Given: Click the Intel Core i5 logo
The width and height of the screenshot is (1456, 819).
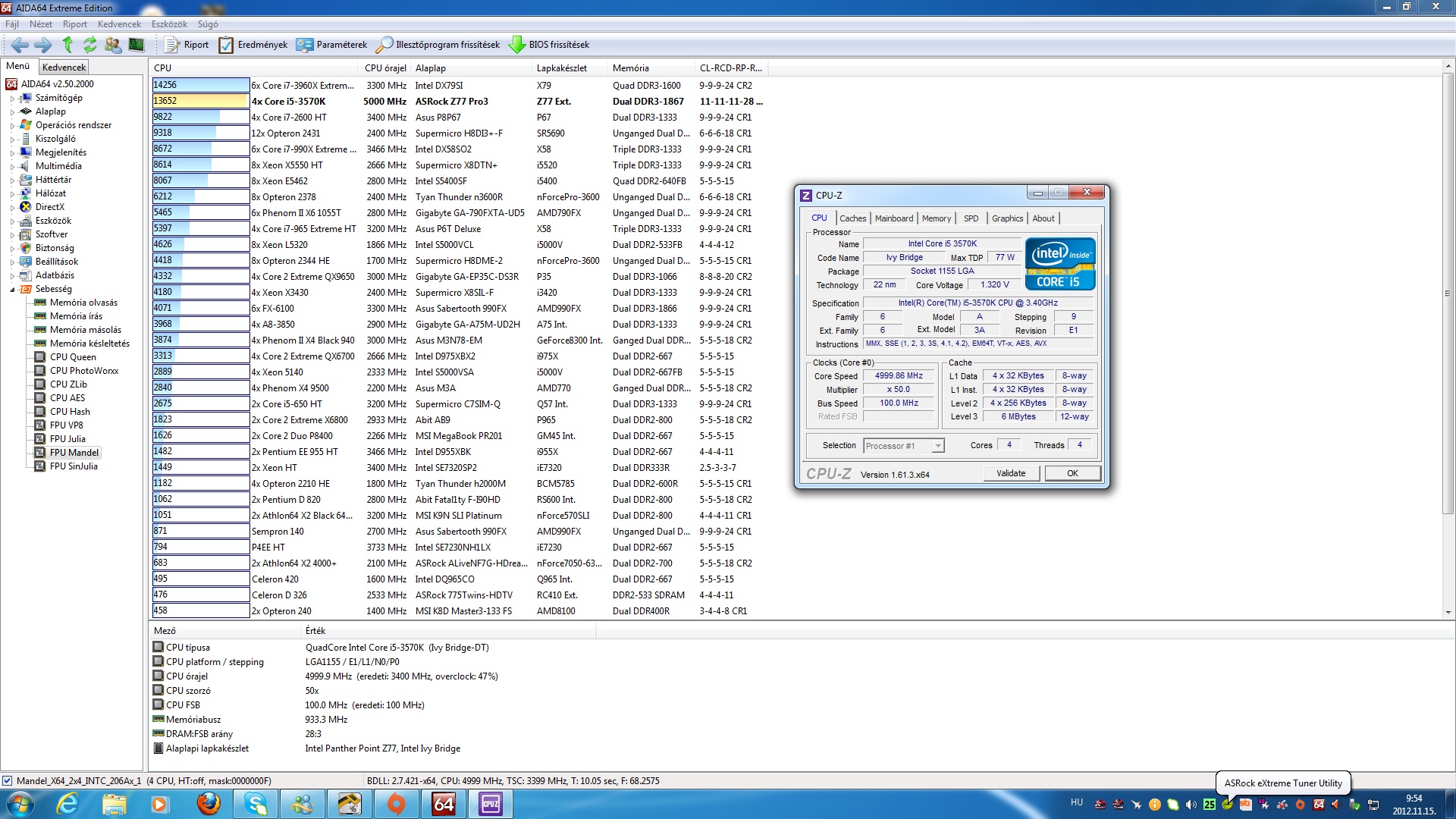Looking at the screenshot, I should point(1060,263).
